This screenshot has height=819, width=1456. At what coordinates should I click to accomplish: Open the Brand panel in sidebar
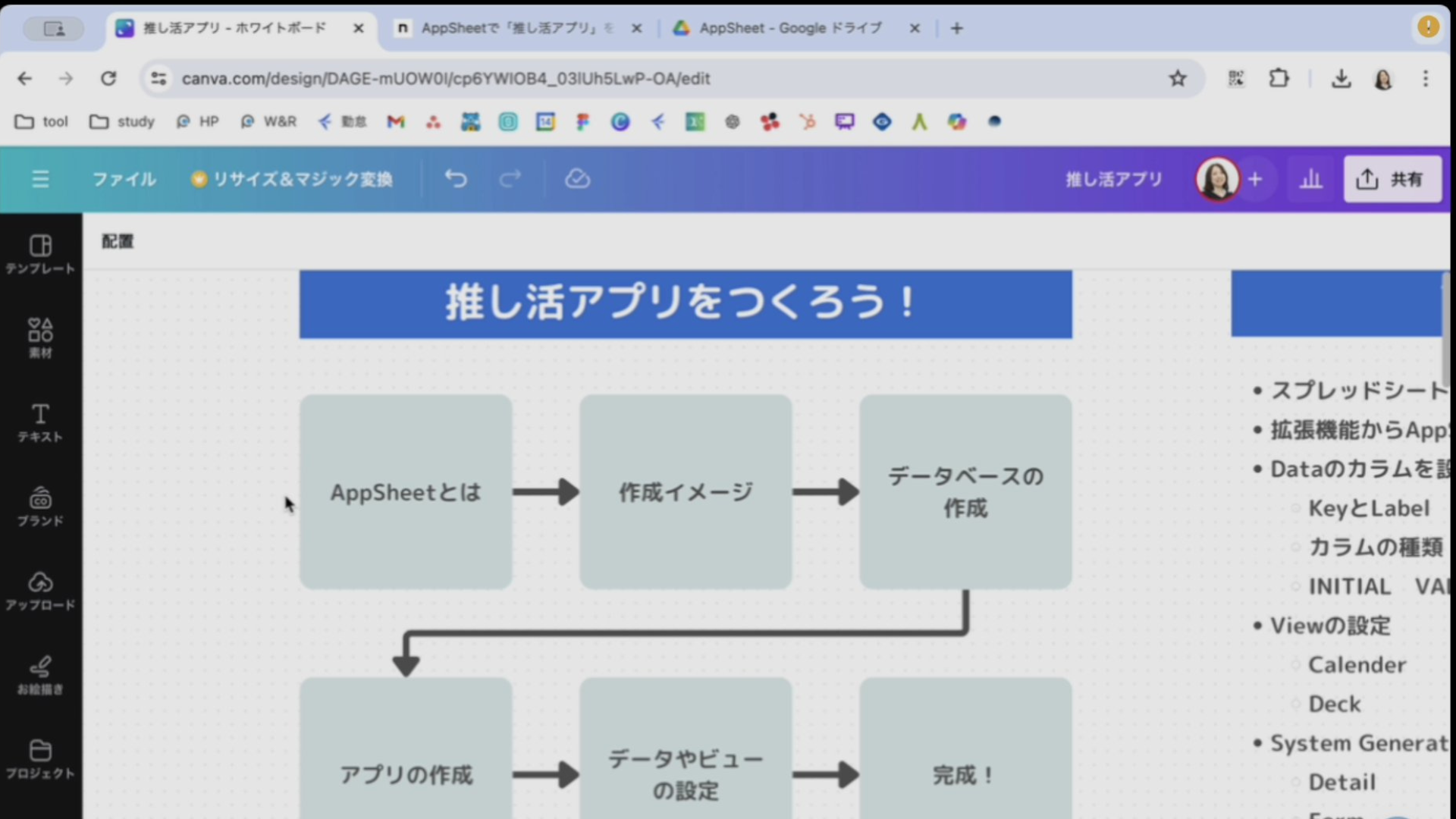[40, 507]
